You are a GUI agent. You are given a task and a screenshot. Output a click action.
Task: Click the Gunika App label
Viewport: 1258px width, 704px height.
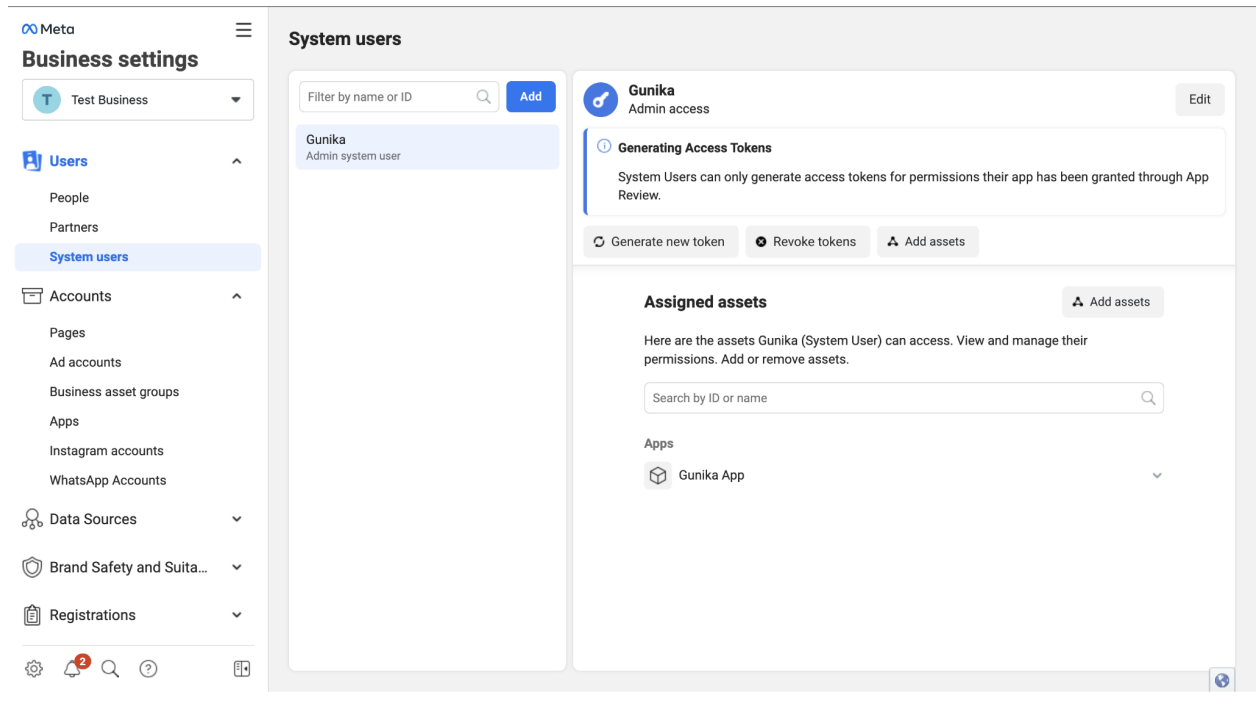712,476
